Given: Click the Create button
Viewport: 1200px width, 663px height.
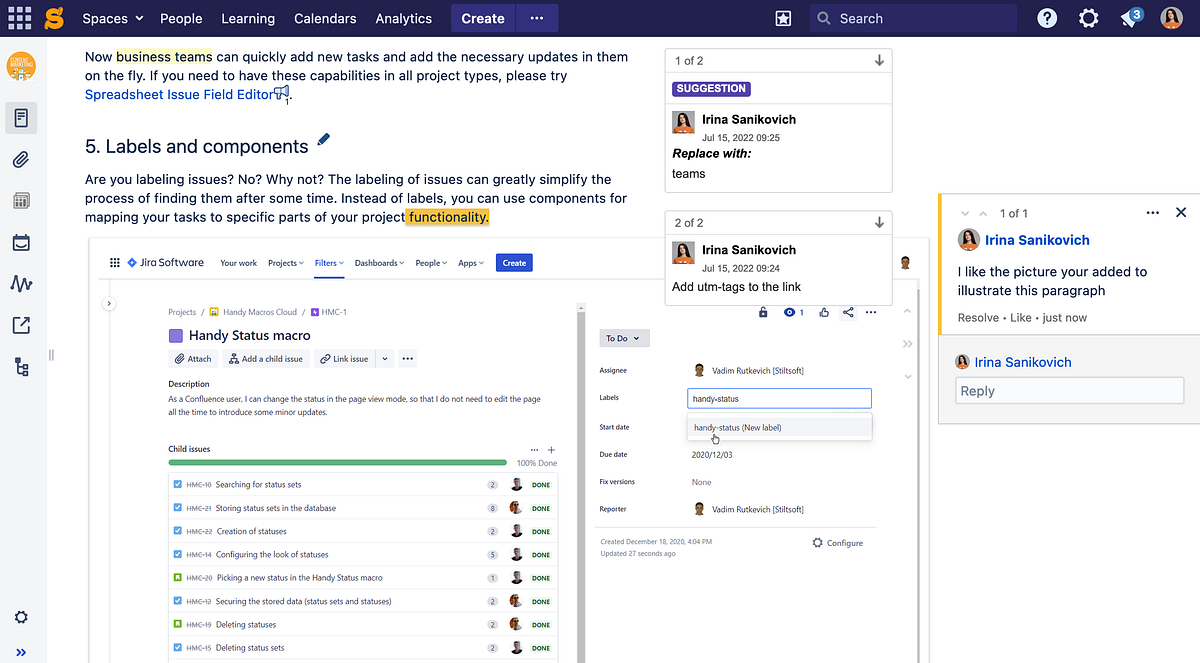Looking at the screenshot, I should point(482,18).
